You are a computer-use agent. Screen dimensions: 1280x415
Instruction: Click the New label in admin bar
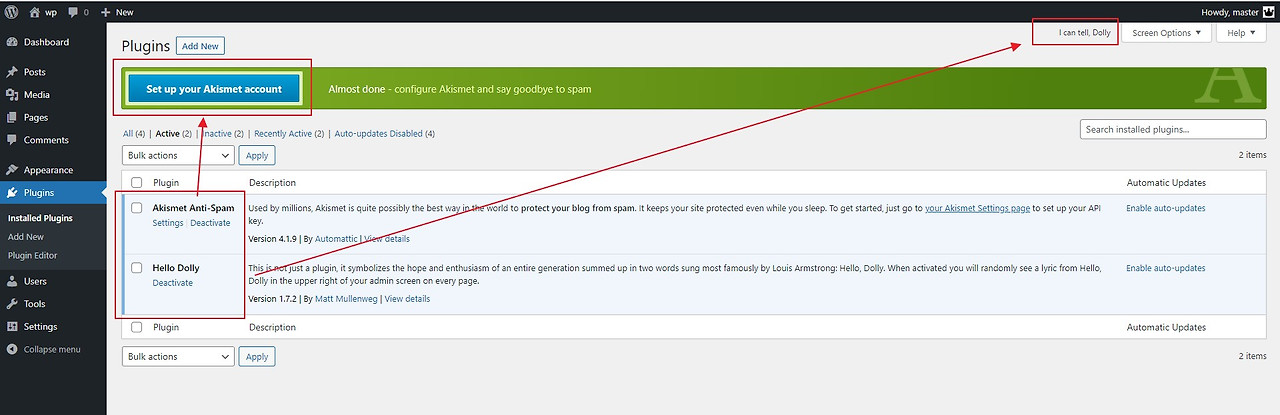125,12
